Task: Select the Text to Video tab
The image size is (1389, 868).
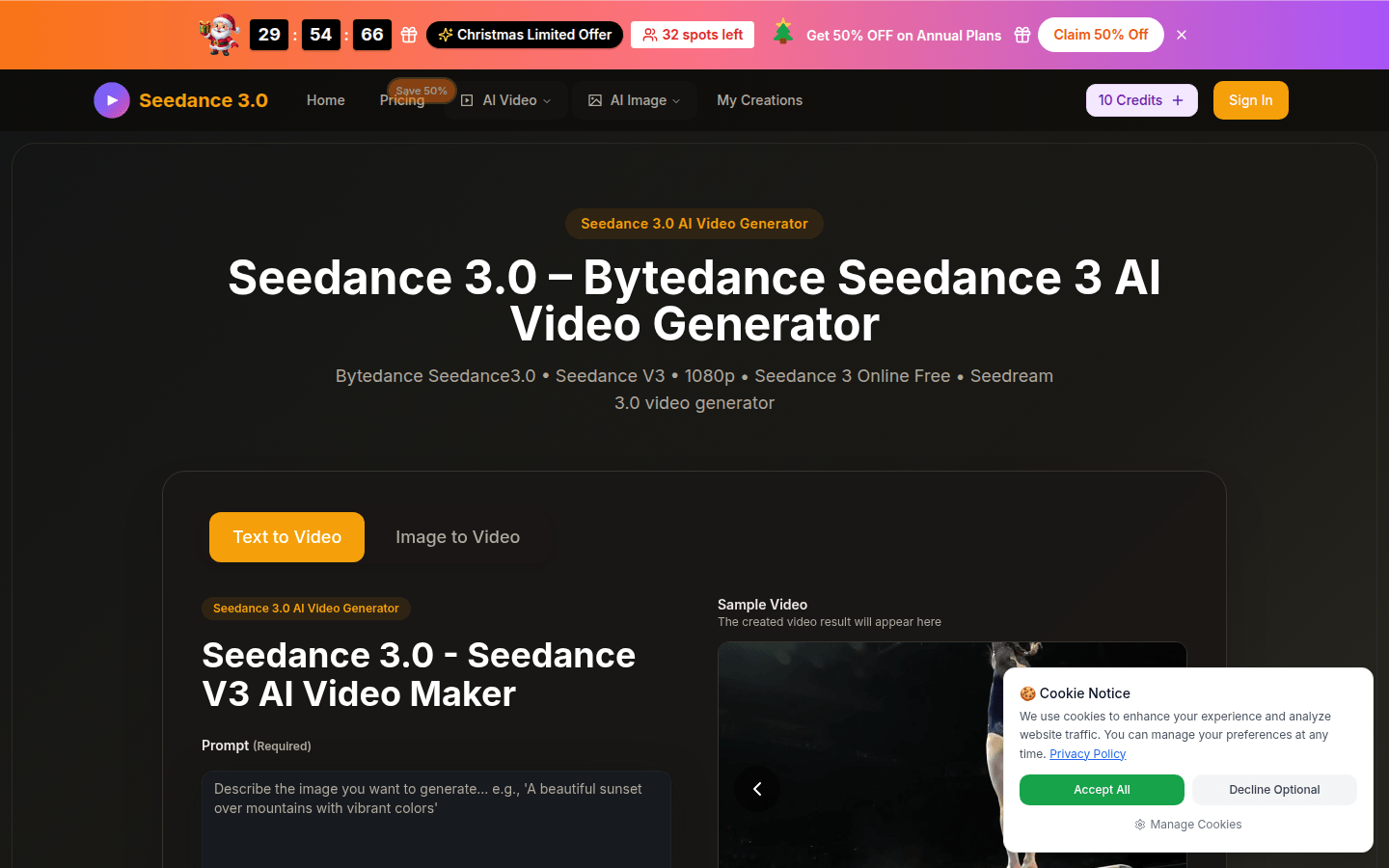Action: click(287, 537)
